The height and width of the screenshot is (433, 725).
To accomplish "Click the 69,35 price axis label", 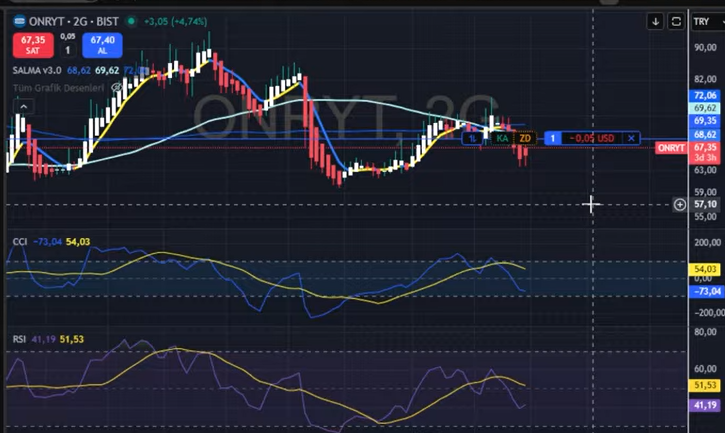I will coord(705,120).
